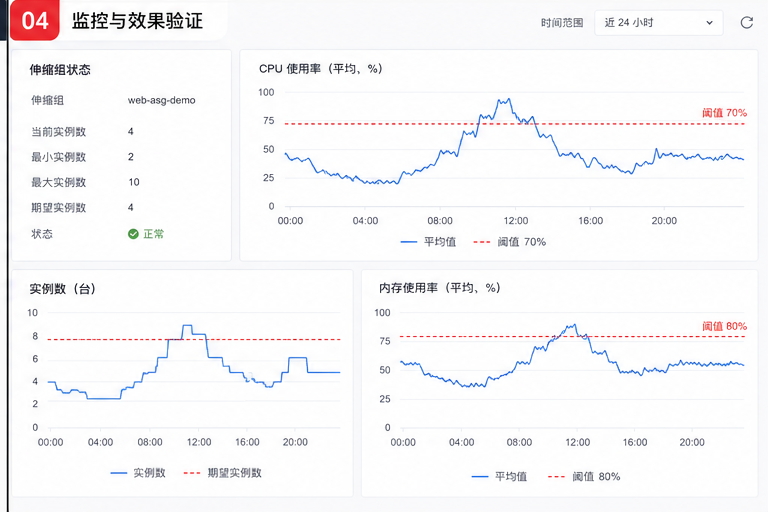Click the 状态 label in status panel

42,234
